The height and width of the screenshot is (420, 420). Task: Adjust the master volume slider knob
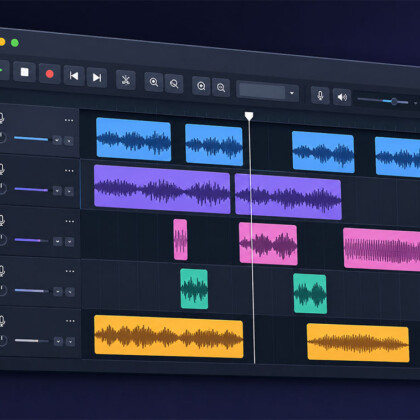[394, 101]
